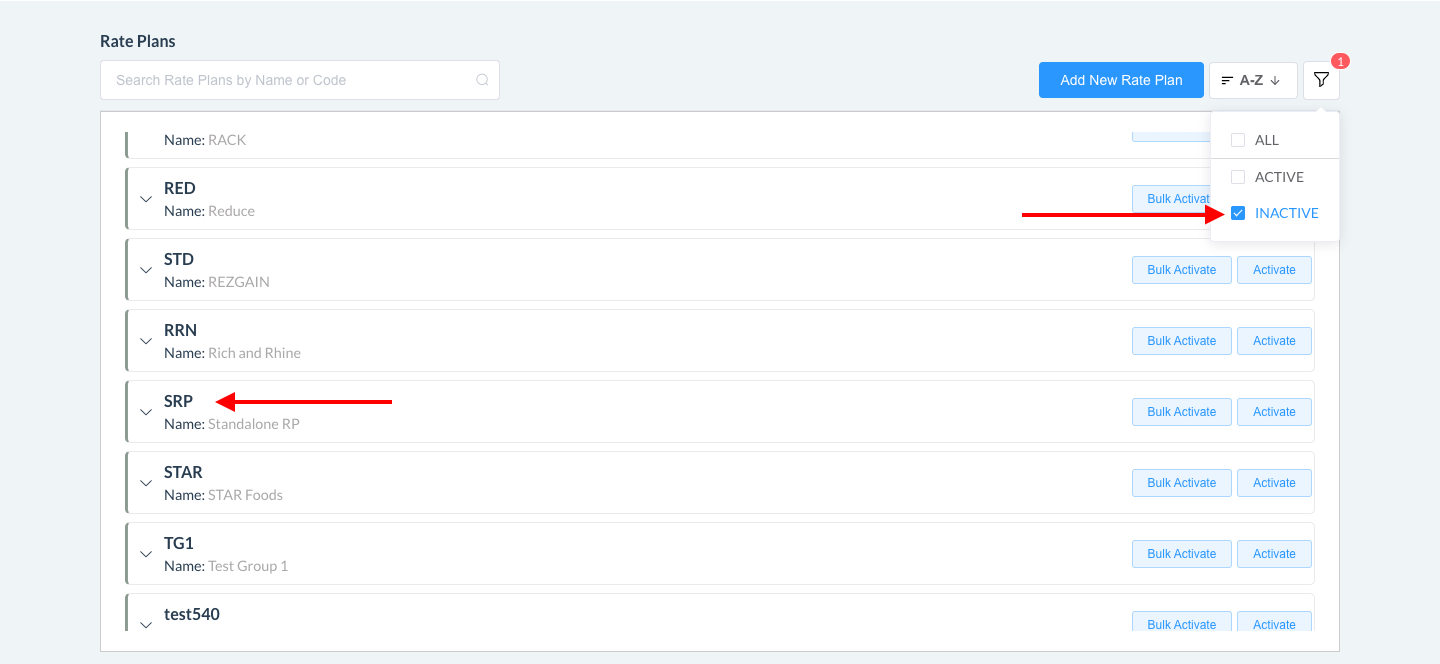Activate the TG1 rate plan

pyautogui.click(x=1274, y=554)
